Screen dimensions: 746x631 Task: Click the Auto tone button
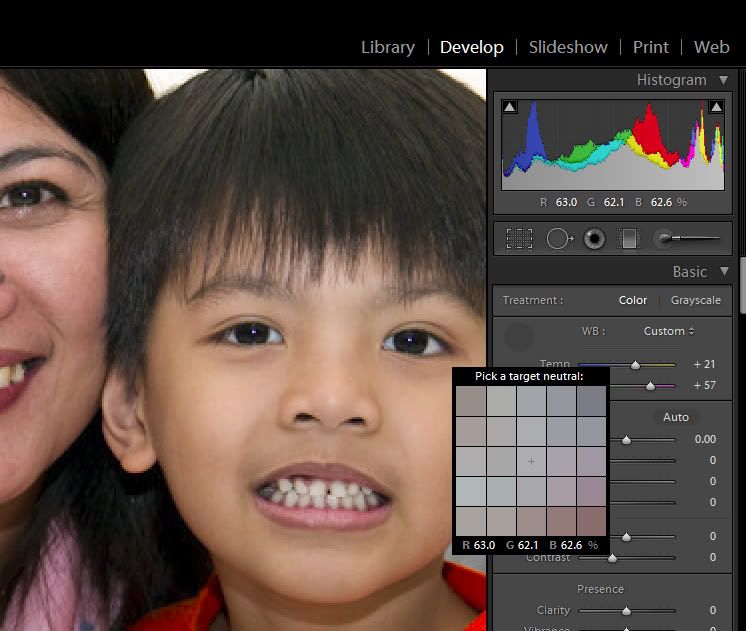coord(676,417)
